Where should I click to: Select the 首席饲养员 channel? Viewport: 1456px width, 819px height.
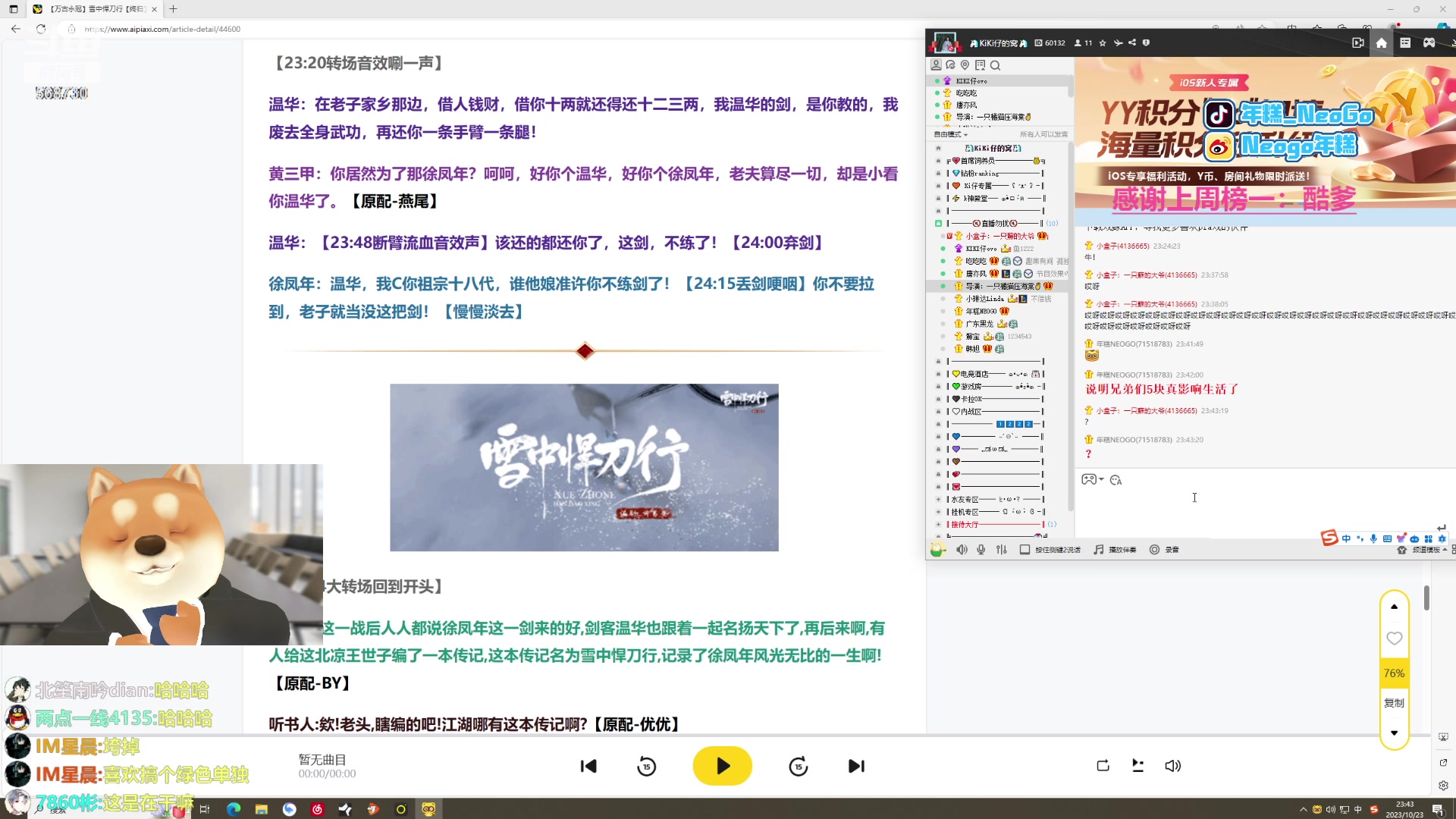[995, 161]
